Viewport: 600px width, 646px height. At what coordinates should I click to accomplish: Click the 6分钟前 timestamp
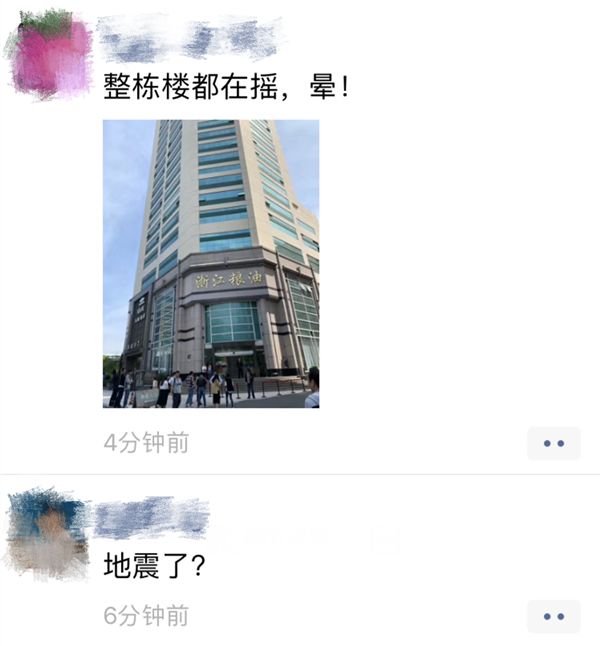[x=146, y=616]
